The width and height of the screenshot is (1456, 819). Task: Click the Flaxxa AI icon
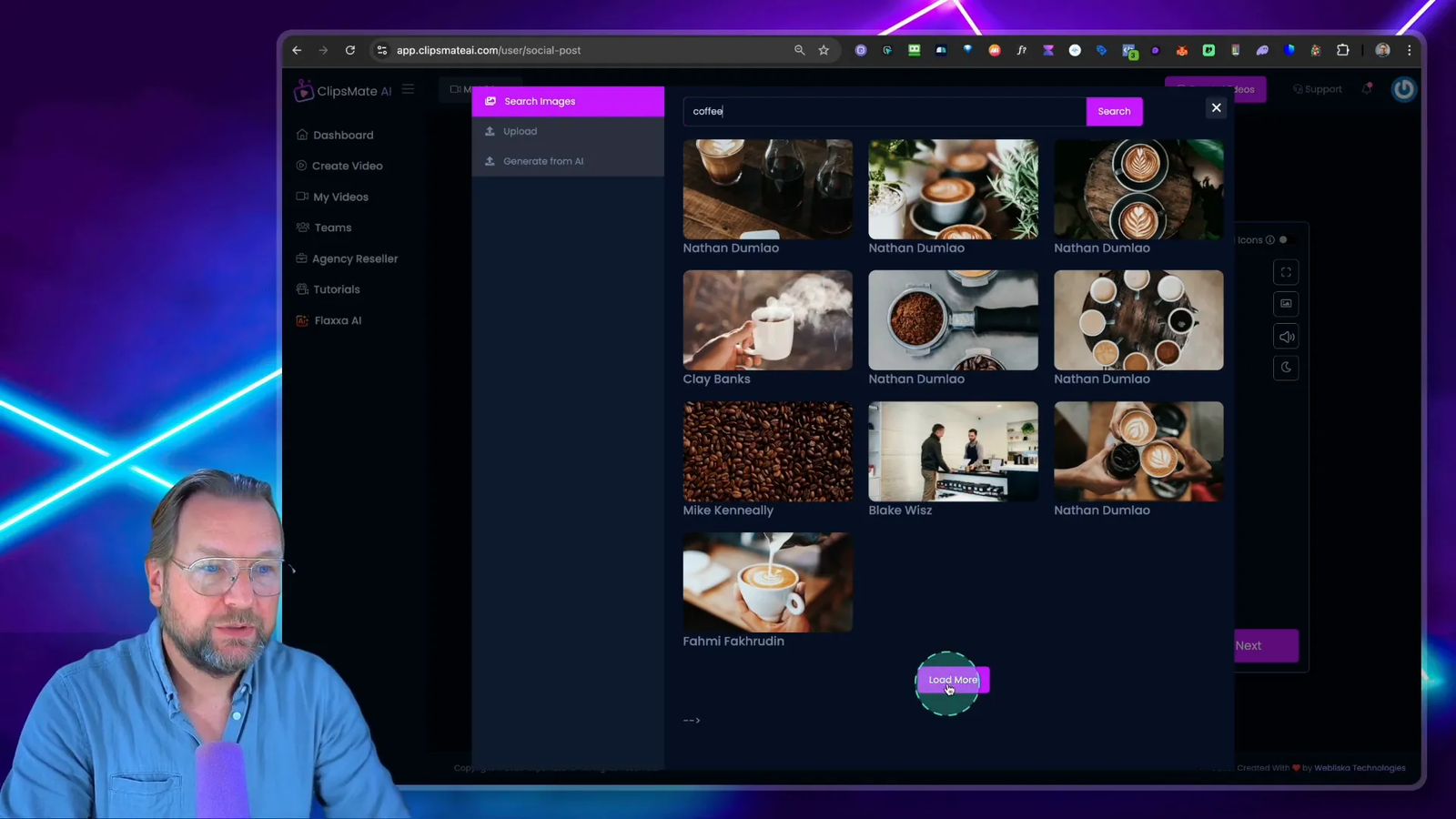point(302,320)
